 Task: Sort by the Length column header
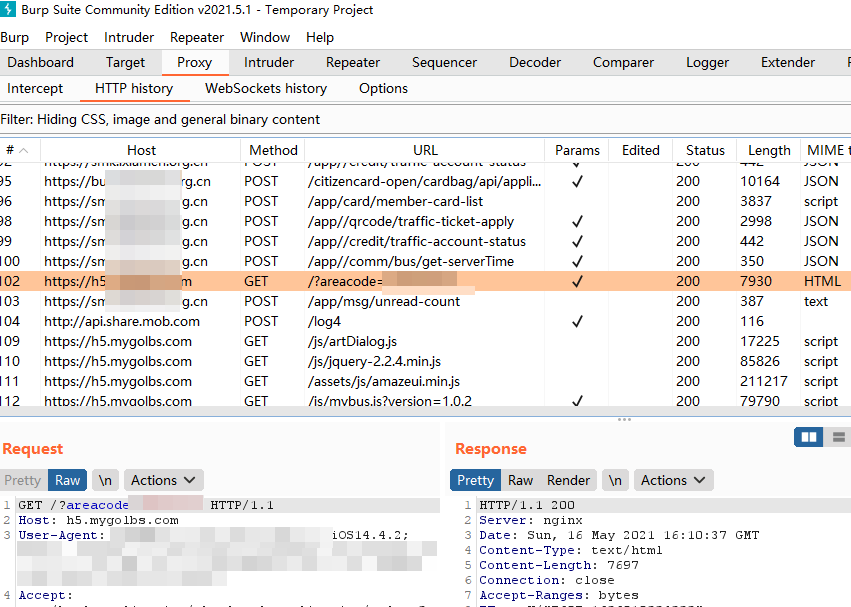[x=769, y=150]
